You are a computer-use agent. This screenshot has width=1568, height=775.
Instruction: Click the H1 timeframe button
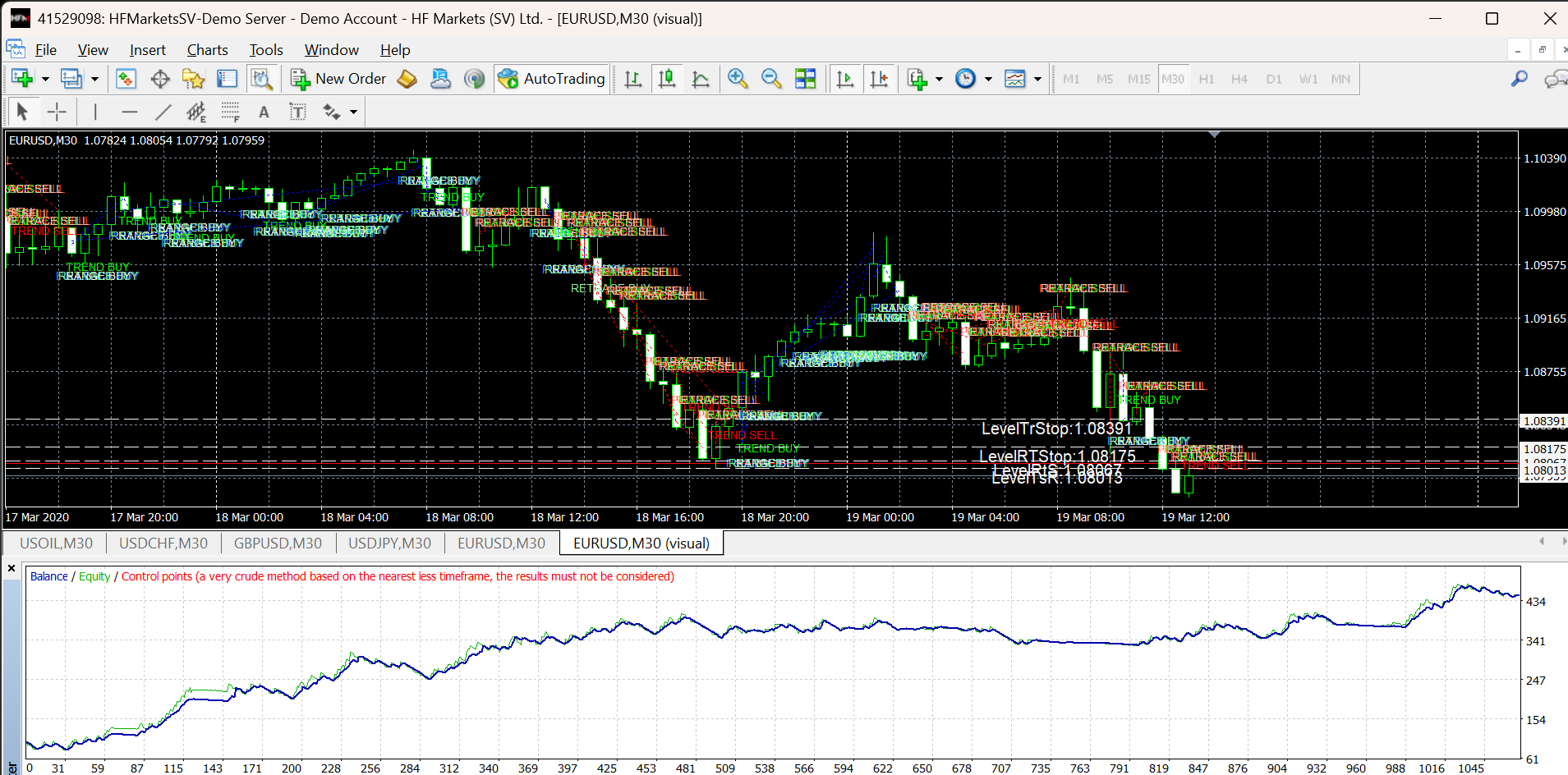tap(1206, 79)
